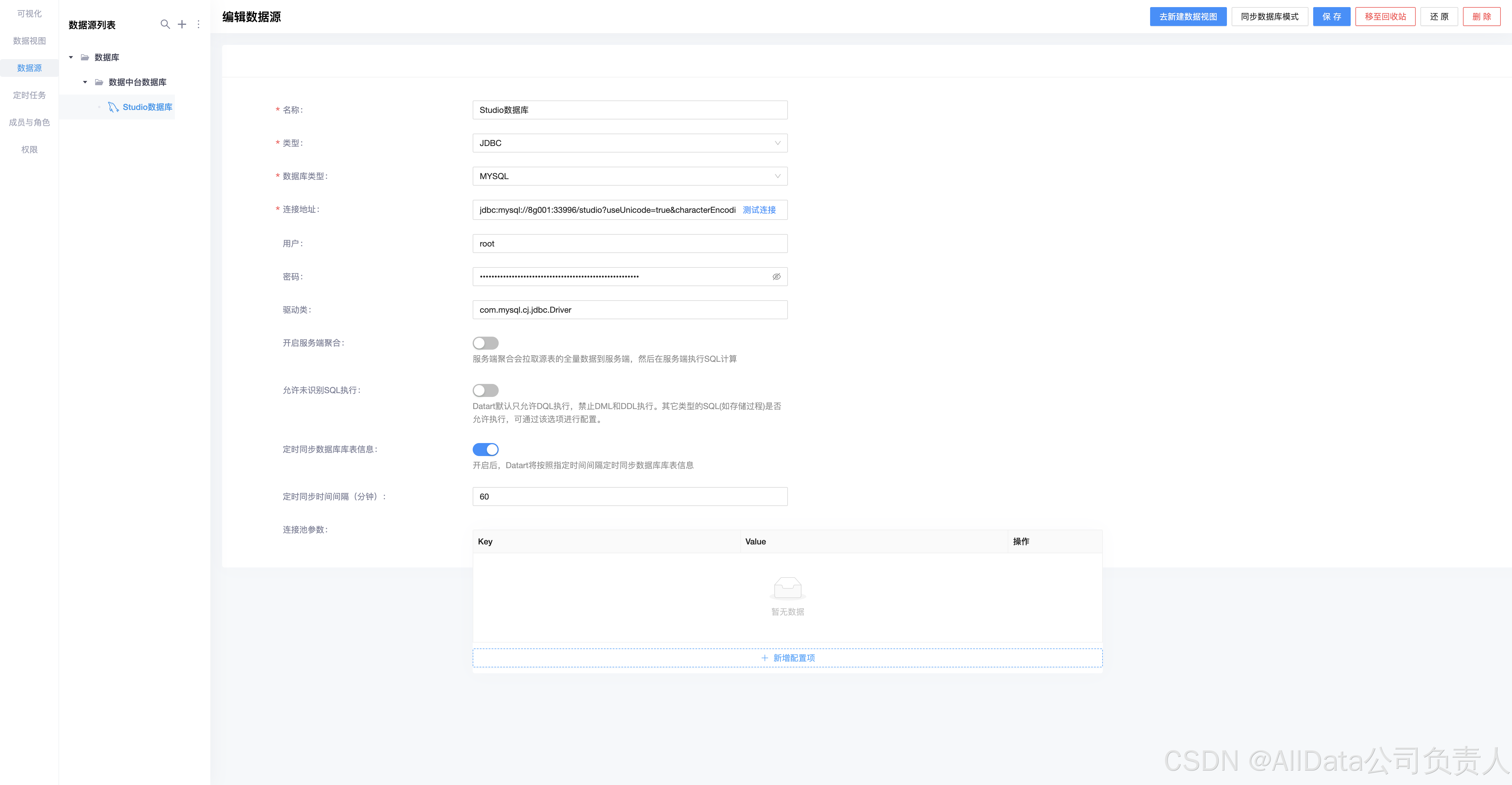
Task: Turn on 允许未识别SQL执行 switch
Action: 485,390
